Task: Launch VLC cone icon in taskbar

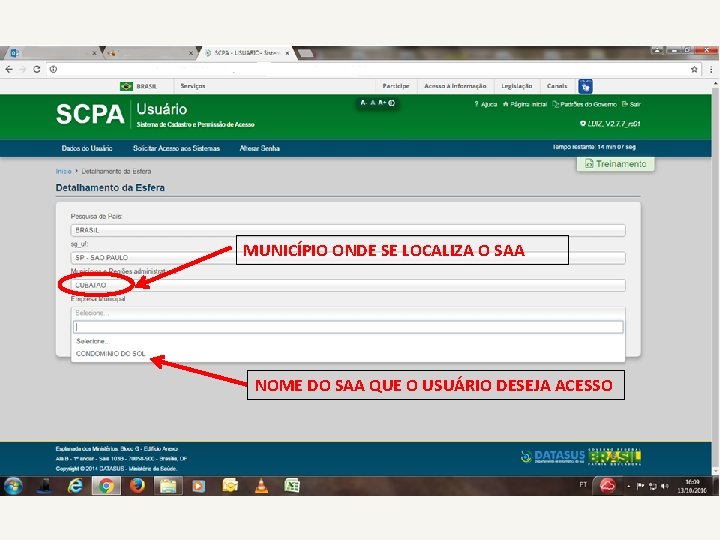Action: [x=261, y=486]
